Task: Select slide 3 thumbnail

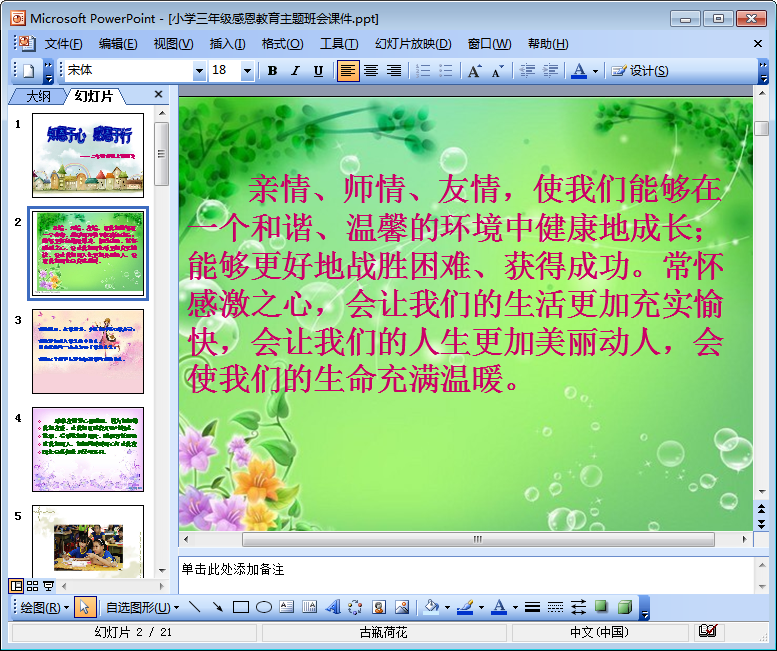Action: coord(88,351)
